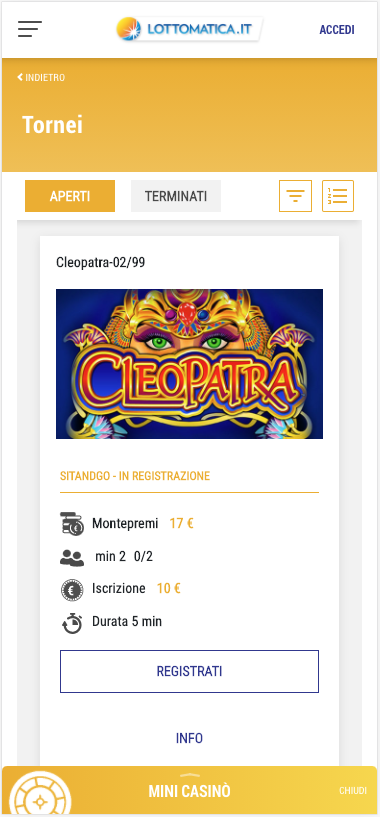Click the Registrati button

(x=189, y=671)
